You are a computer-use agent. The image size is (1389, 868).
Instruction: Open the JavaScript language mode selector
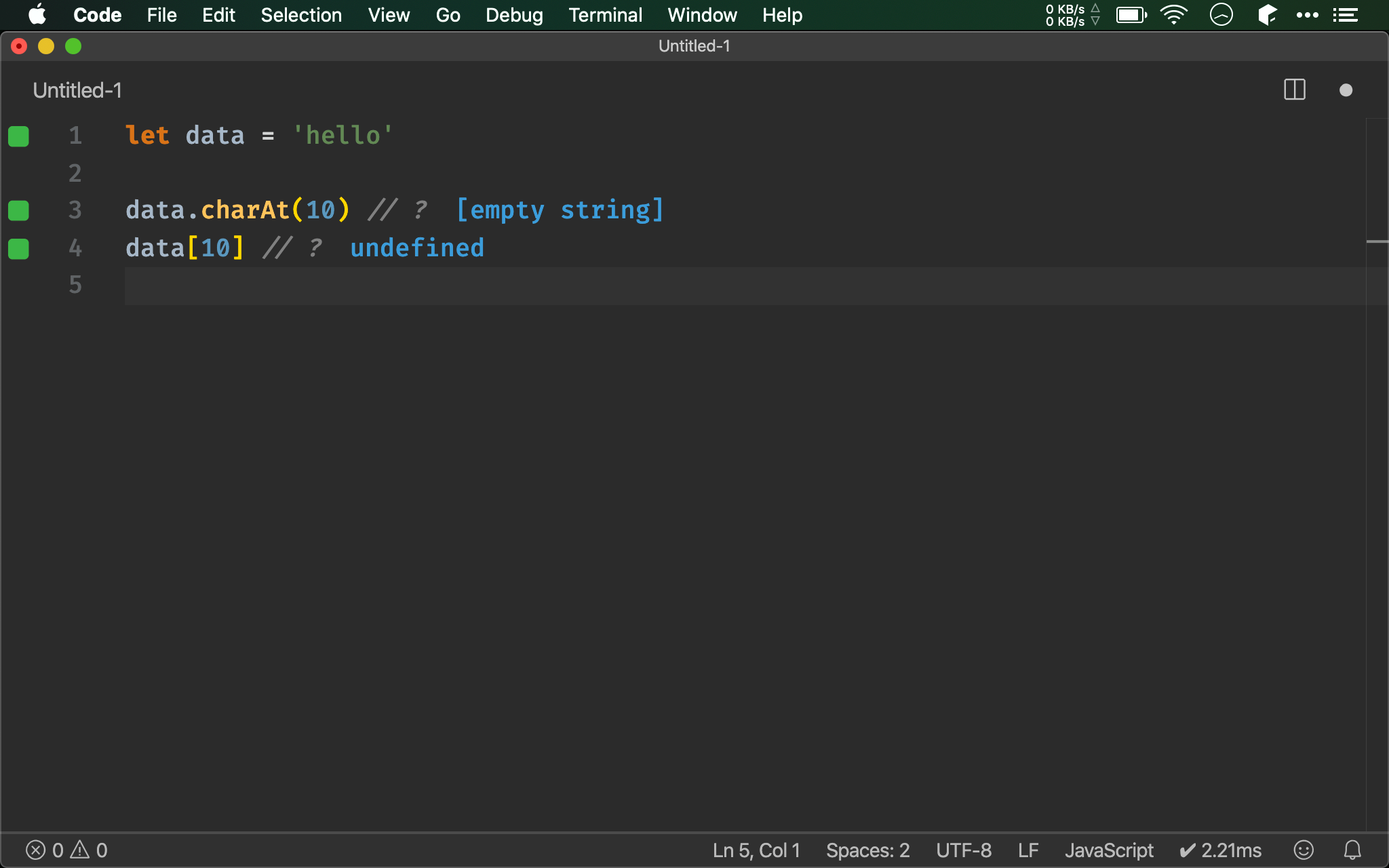1108,850
